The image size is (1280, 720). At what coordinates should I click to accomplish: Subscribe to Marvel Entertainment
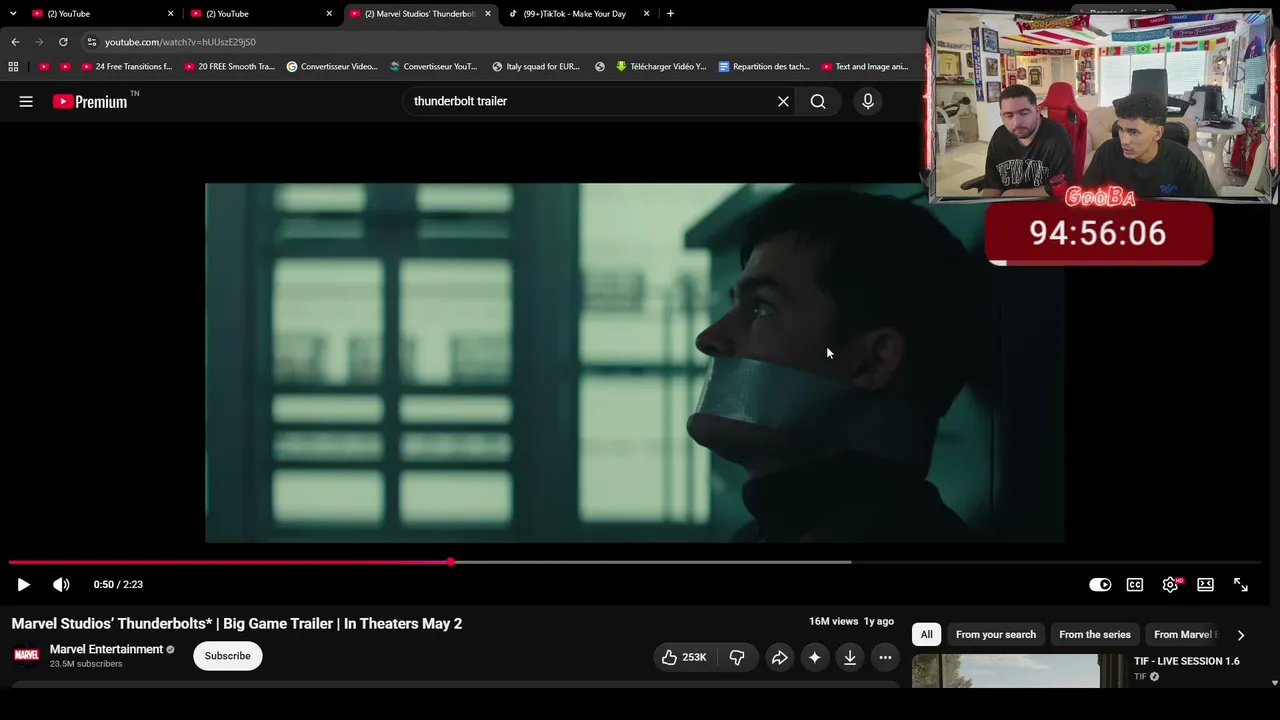pyautogui.click(x=228, y=656)
